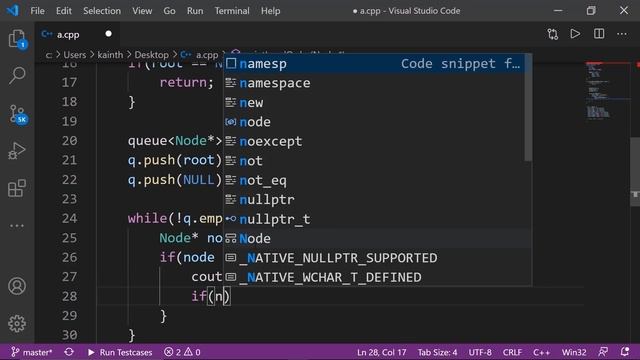Open the Selection menu
Viewport: 640px width, 360px height.
pyautogui.click(x=102, y=11)
